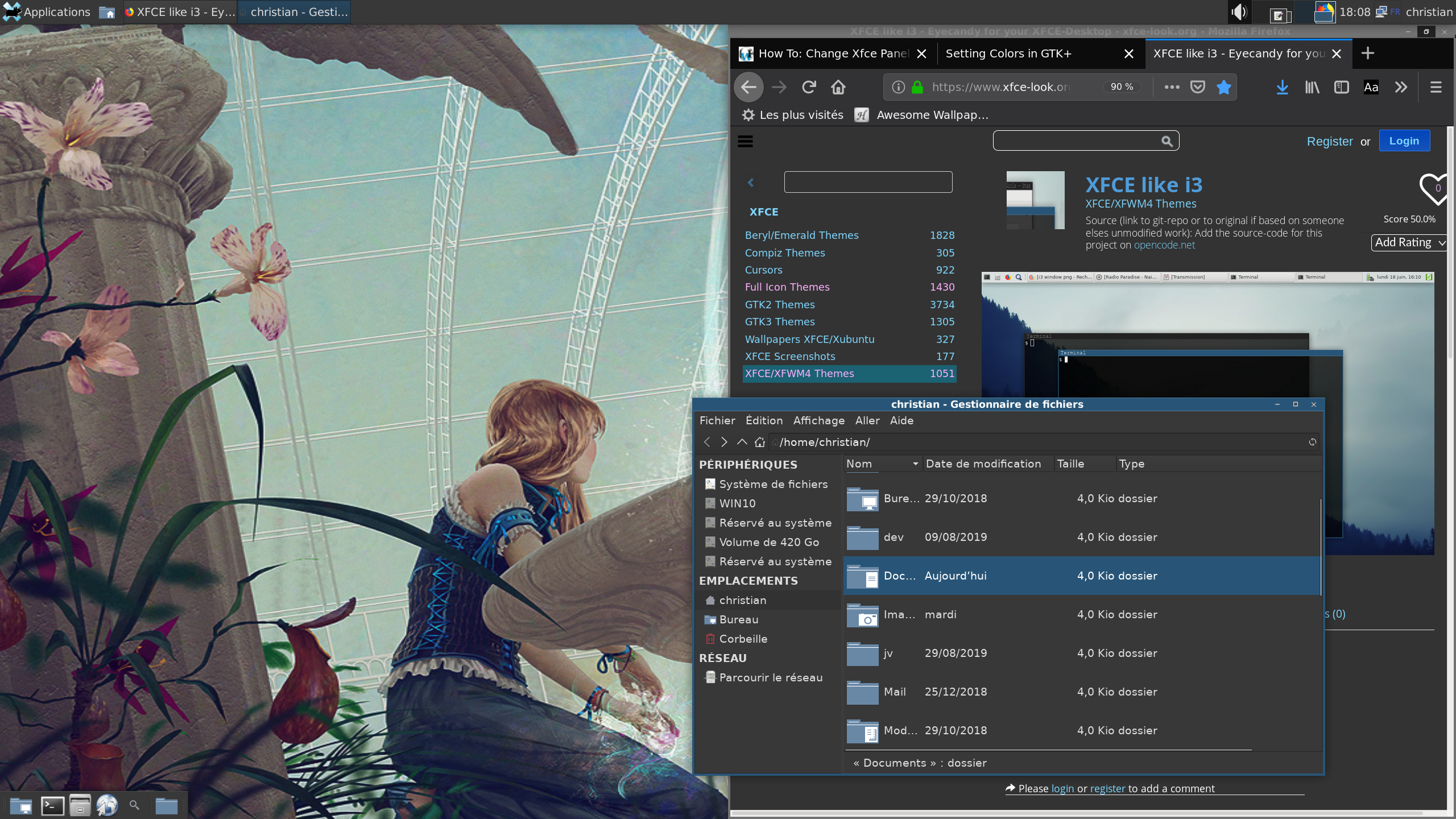Collapse category sidebar with left chevron
Screen dimensions: 1456x819
[751, 182]
